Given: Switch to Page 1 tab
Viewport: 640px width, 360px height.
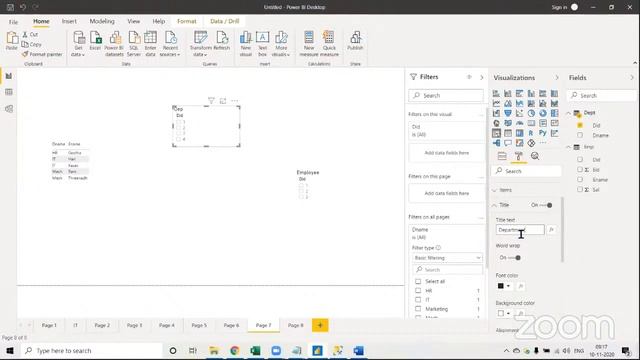Looking at the screenshot, I should [x=49, y=325].
